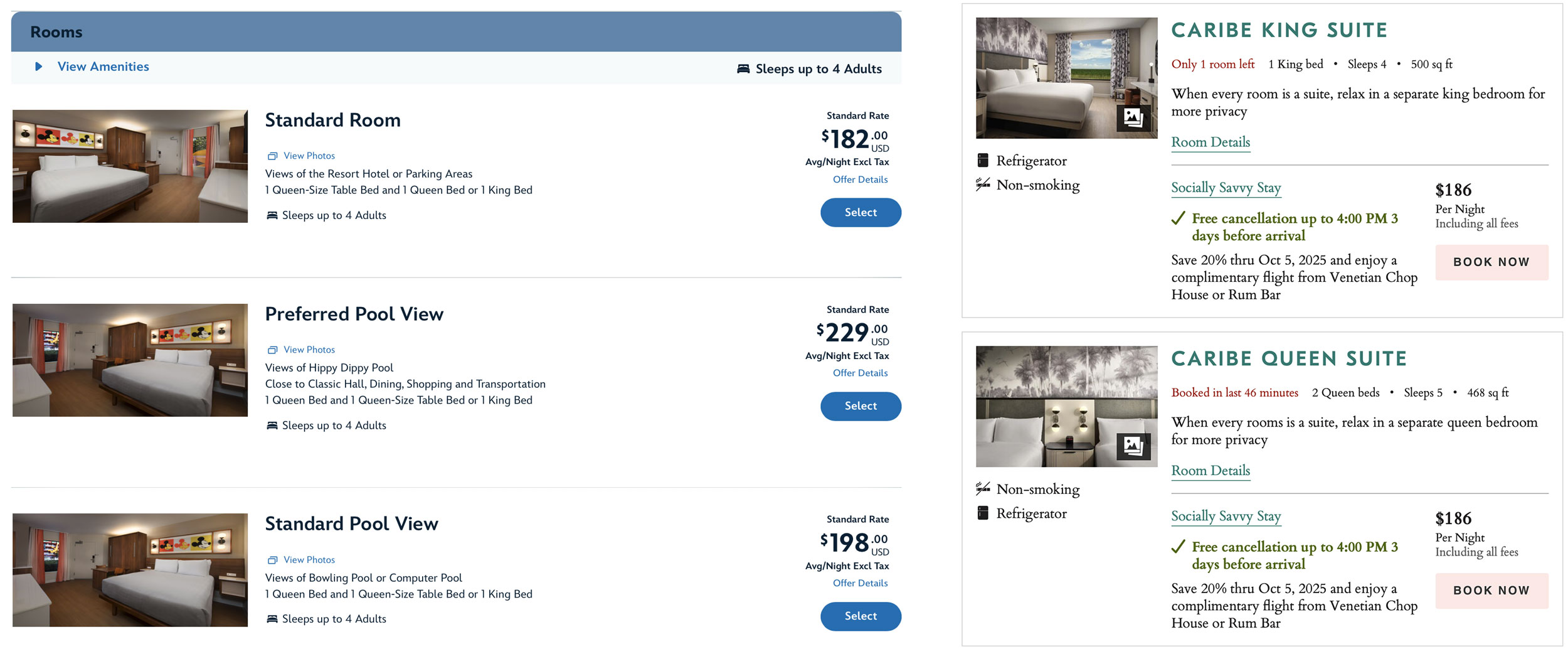Click the View Photos icon for Preferred Pool View
The image size is (1568, 649).
tap(272, 350)
